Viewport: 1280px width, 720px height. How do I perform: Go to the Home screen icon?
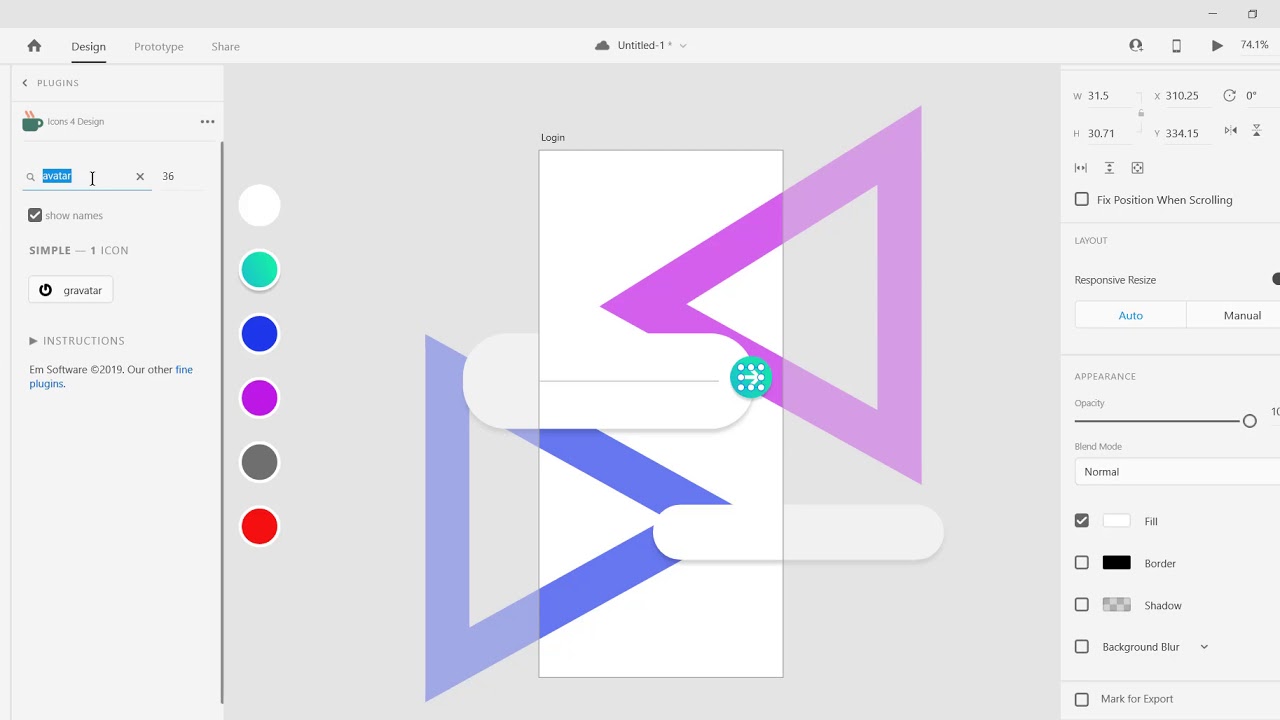[x=34, y=46]
